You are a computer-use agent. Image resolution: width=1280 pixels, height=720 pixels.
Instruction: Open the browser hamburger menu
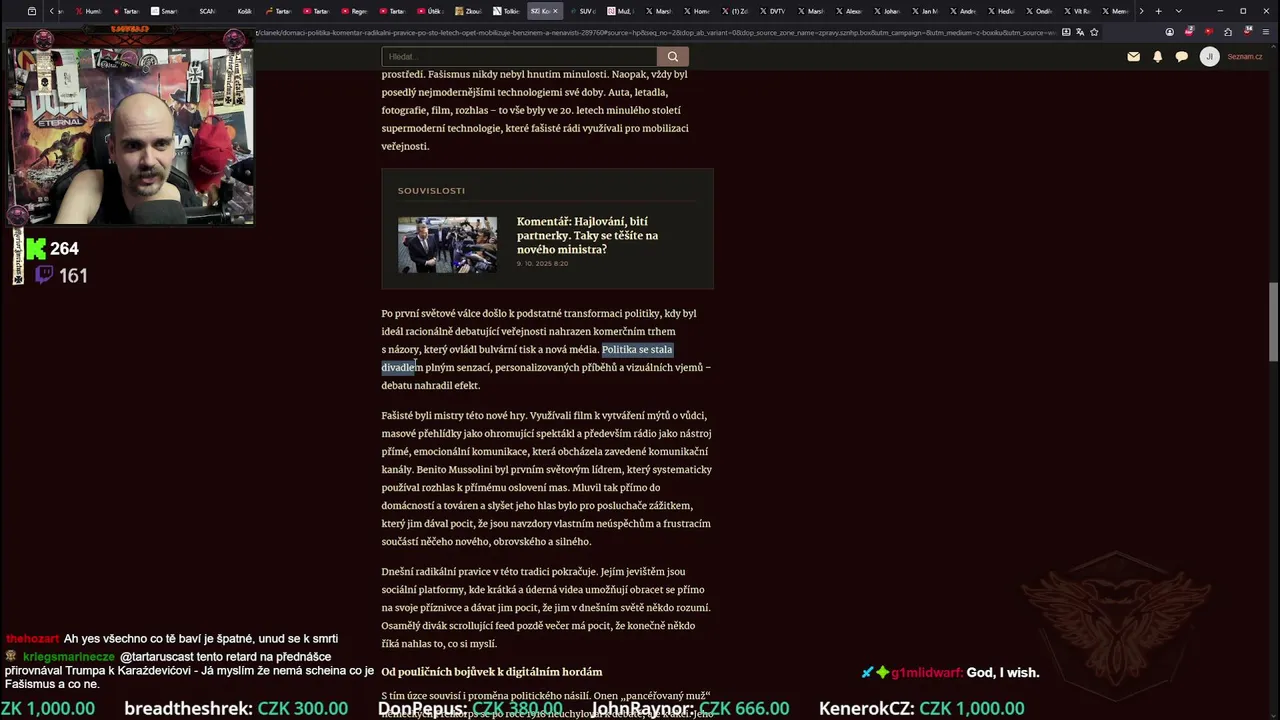coord(1265,32)
